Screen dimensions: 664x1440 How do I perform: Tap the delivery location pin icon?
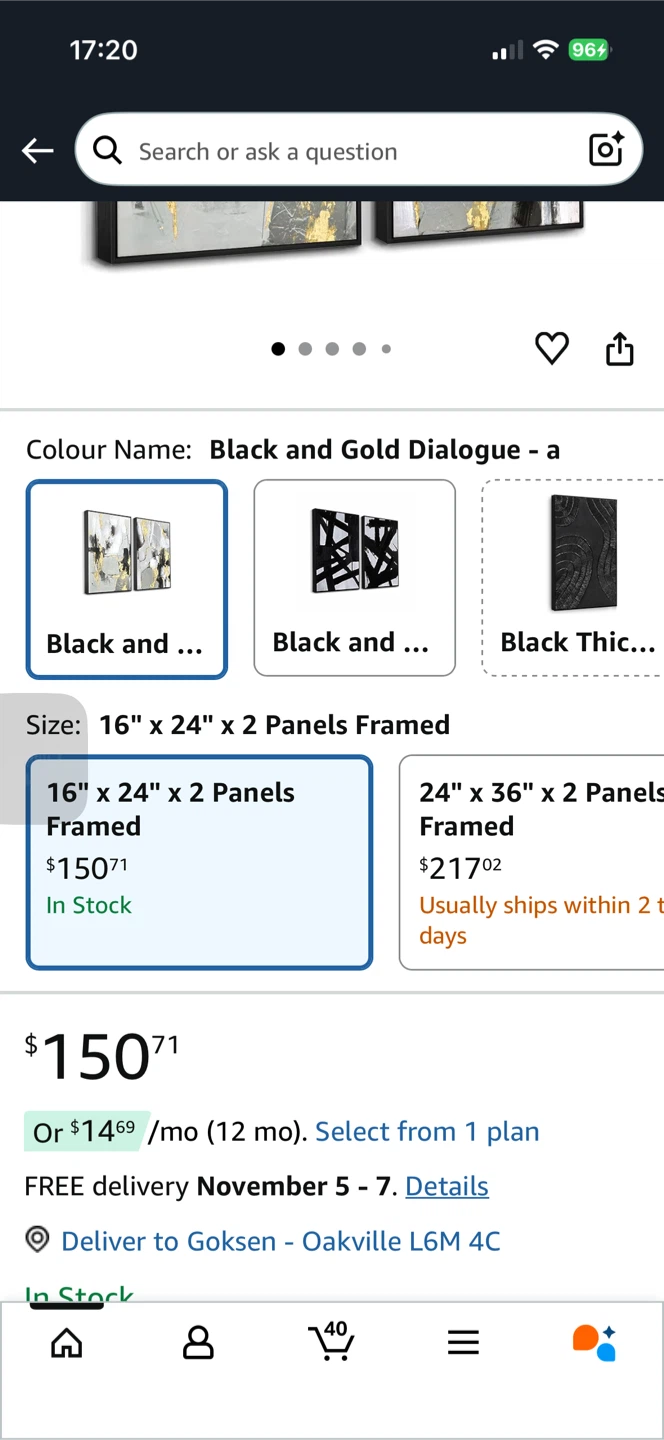37,1240
